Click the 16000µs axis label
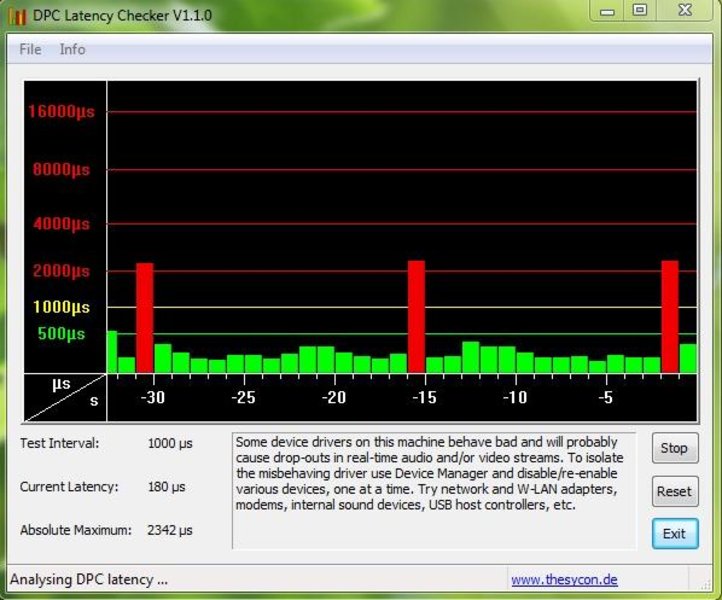Viewport: 722px width, 600px height. click(62, 111)
